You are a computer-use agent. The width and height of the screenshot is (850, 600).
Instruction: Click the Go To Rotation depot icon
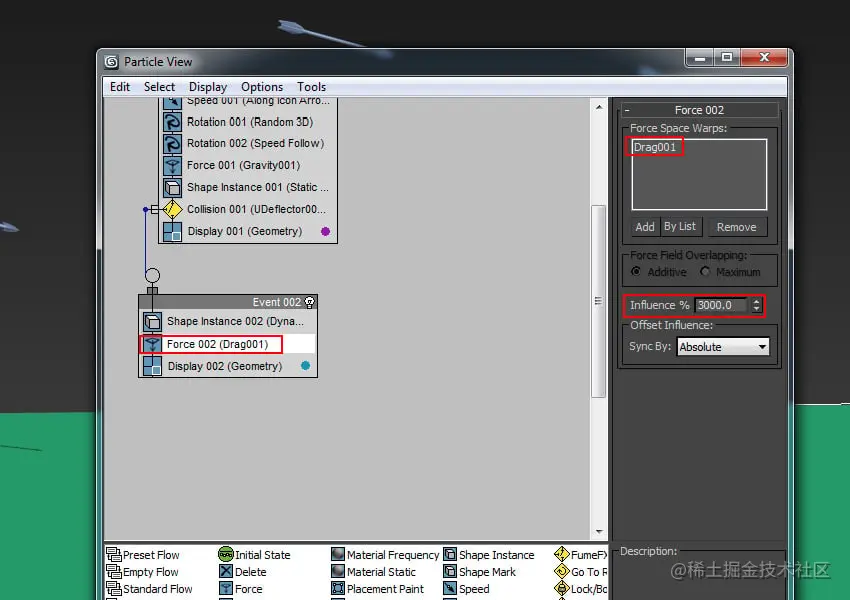(562, 571)
